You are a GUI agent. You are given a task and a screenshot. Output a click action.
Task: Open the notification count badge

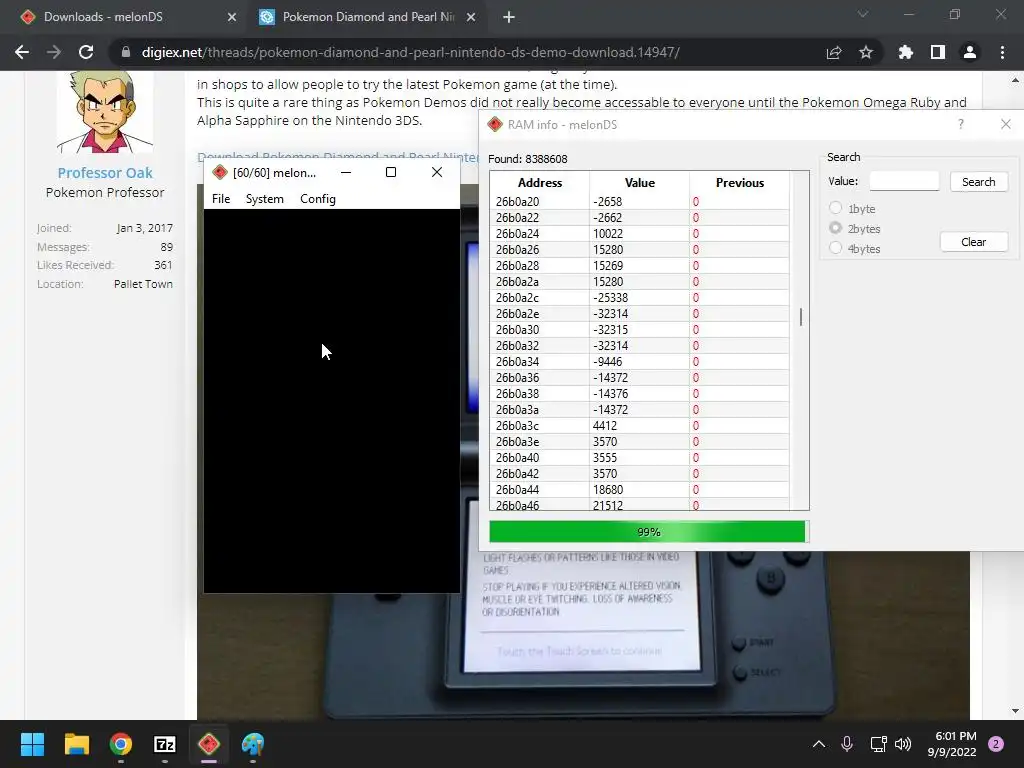(996, 744)
